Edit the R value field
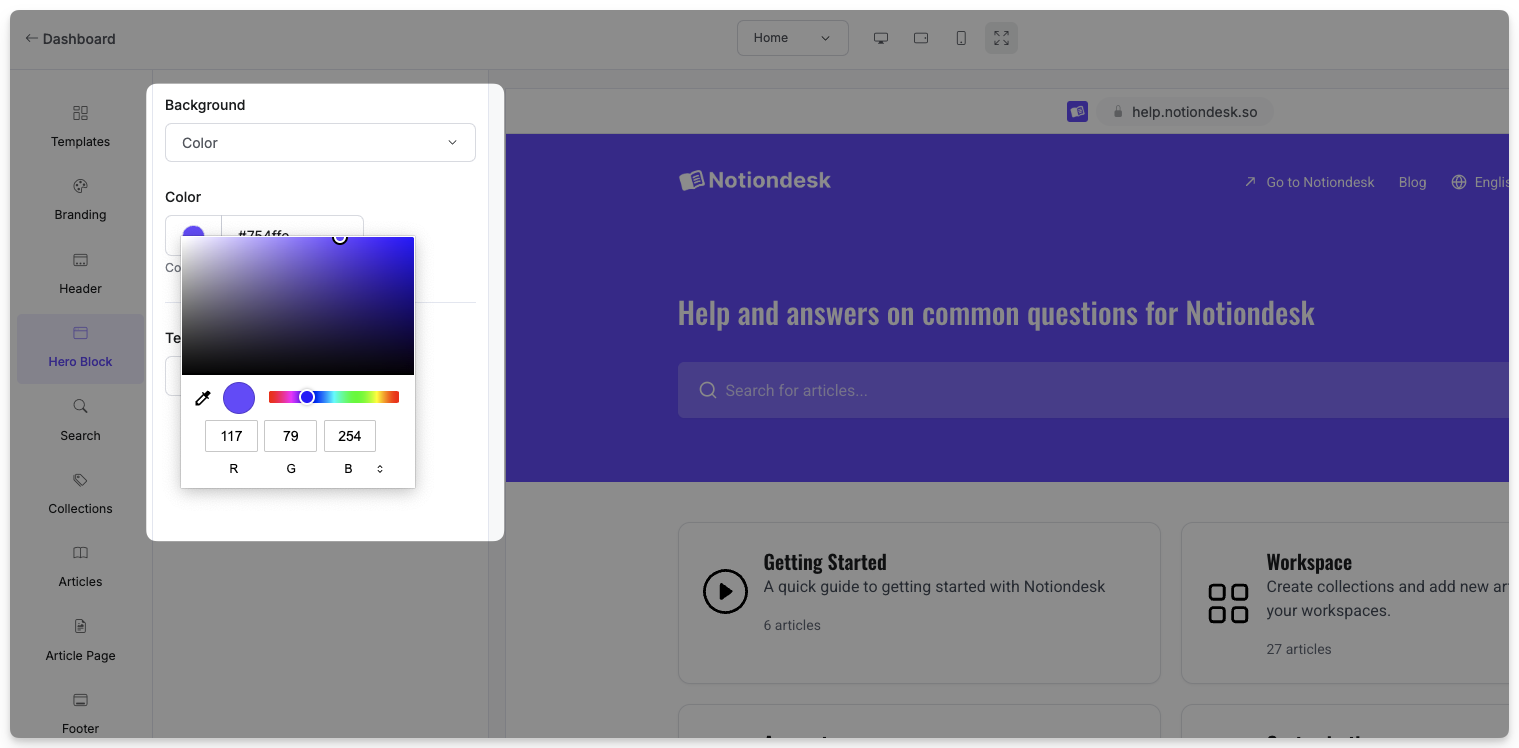Viewport: 1519px width, 748px height. 231,436
